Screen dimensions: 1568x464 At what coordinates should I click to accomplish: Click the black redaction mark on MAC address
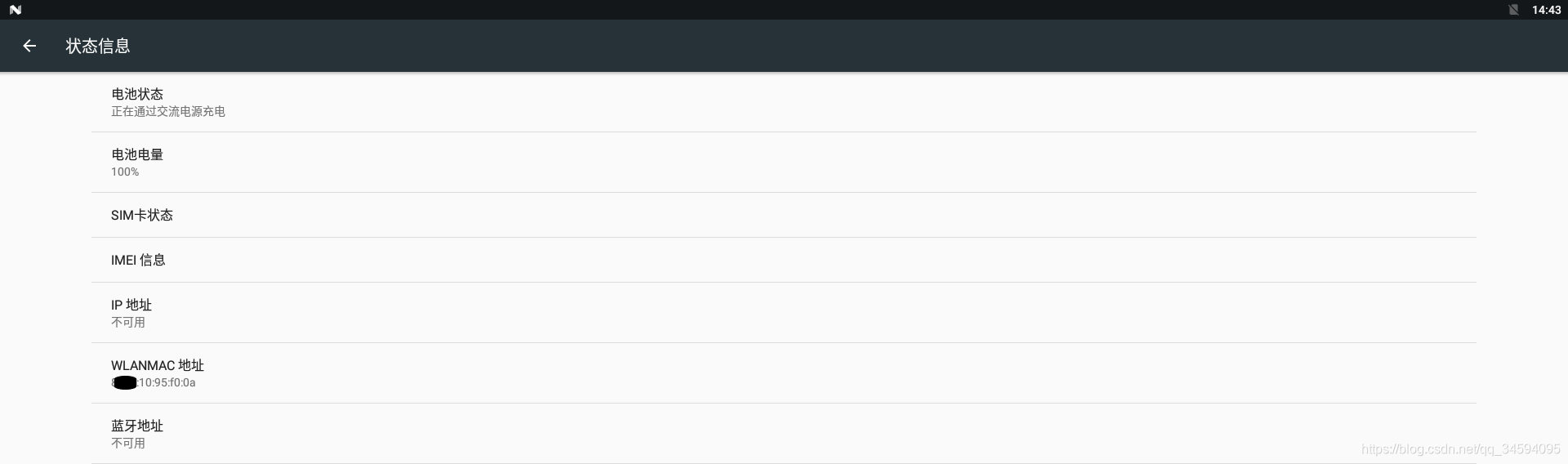[125, 382]
